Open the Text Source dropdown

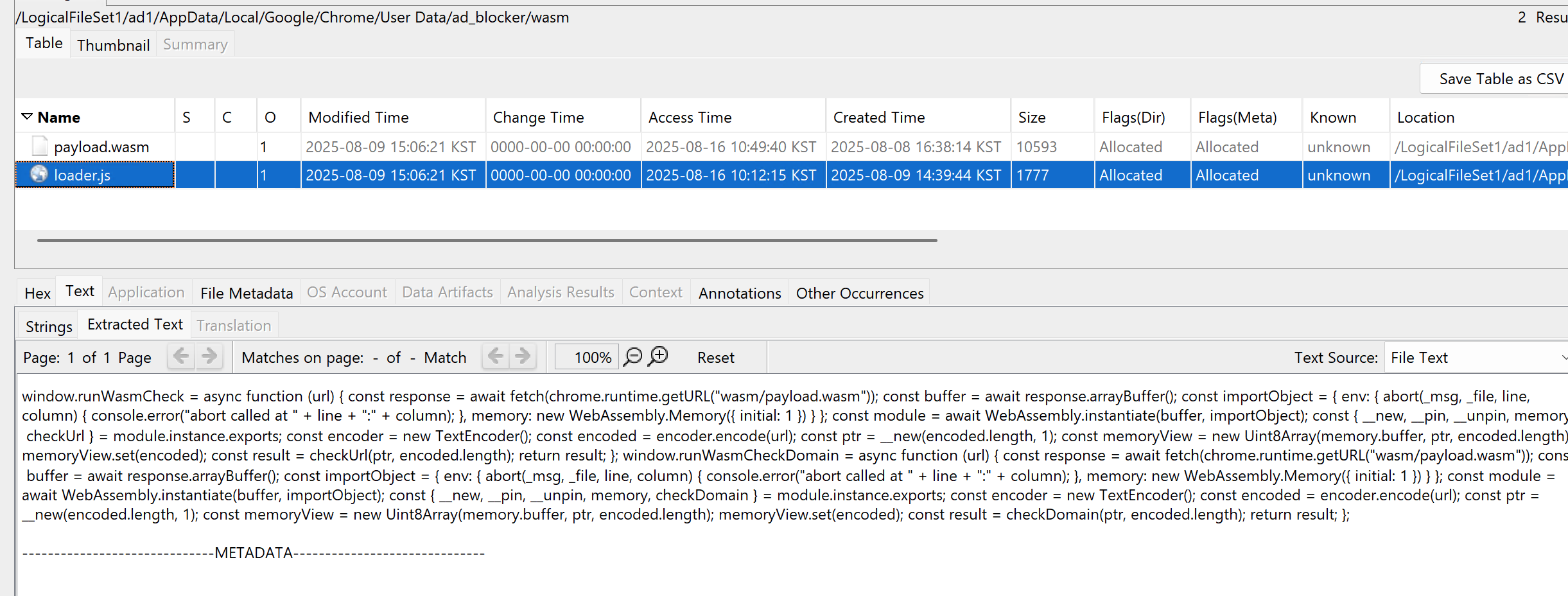1476,358
